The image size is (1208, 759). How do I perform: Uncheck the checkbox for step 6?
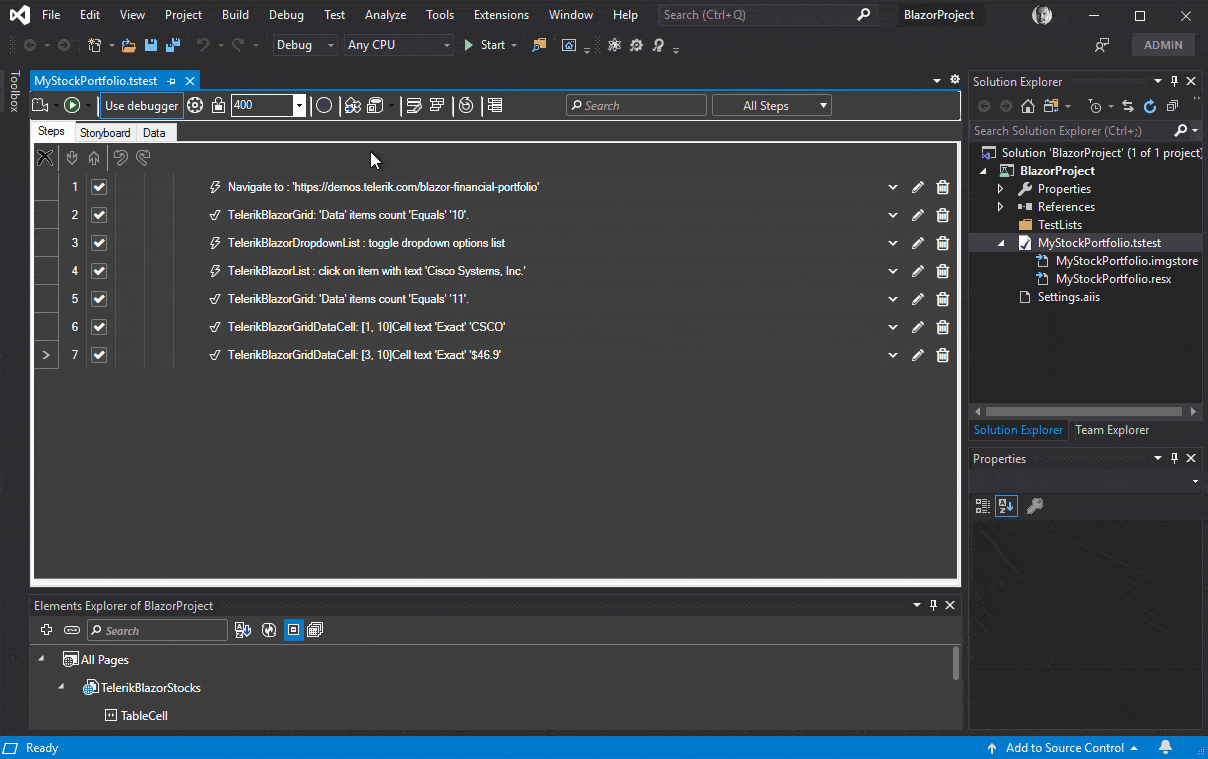[x=99, y=327]
